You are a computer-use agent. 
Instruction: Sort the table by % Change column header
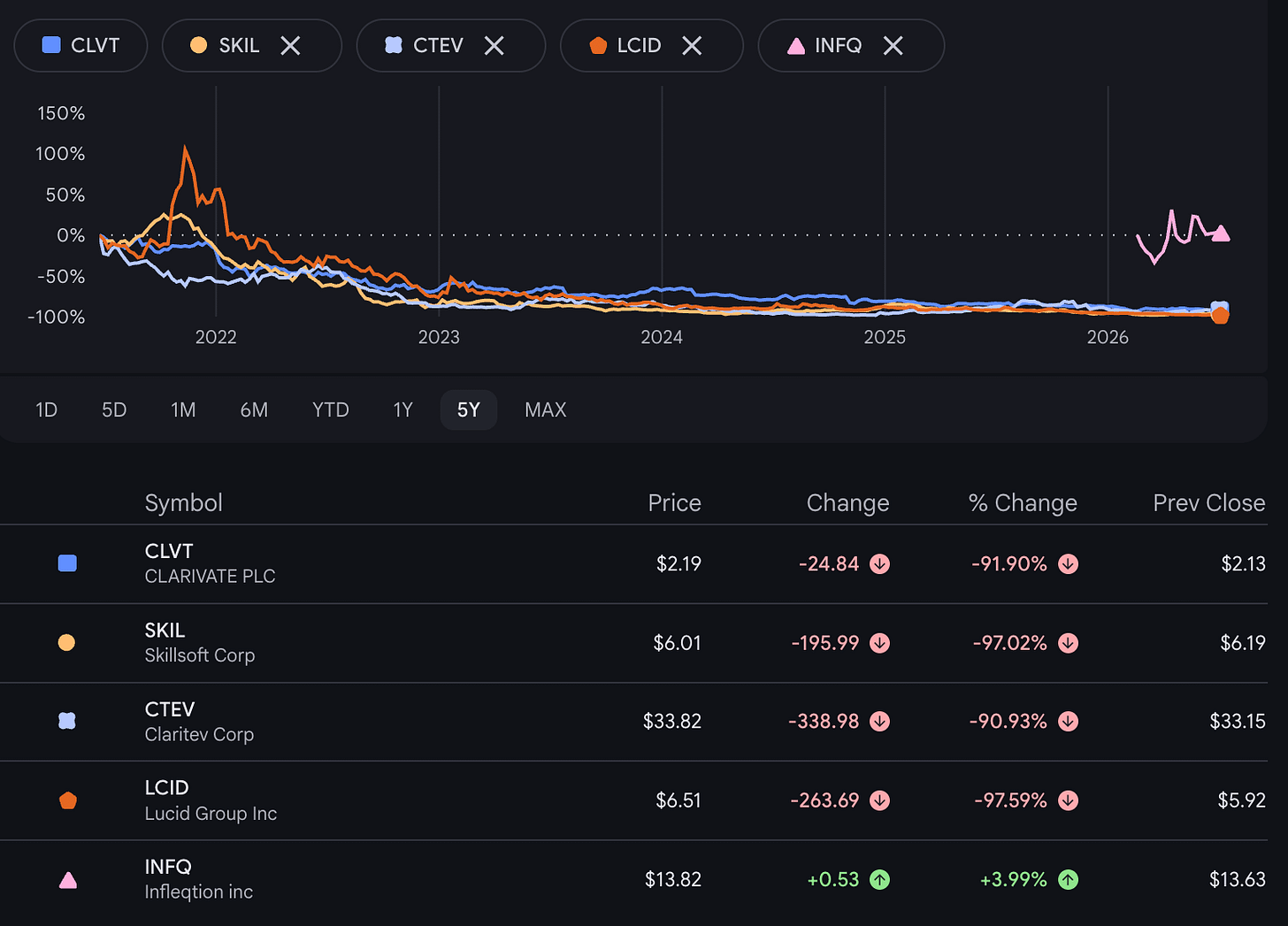[x=1023, y=502]
